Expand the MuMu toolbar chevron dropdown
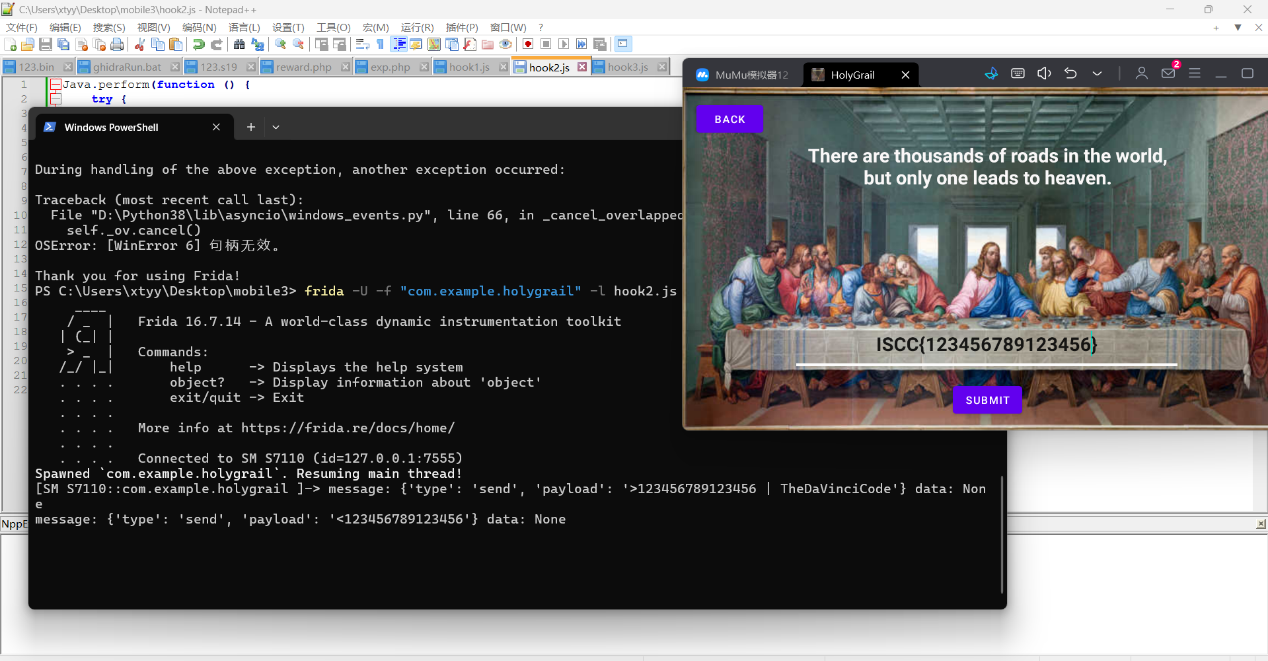The image size is (1268, 661). 1097,74
